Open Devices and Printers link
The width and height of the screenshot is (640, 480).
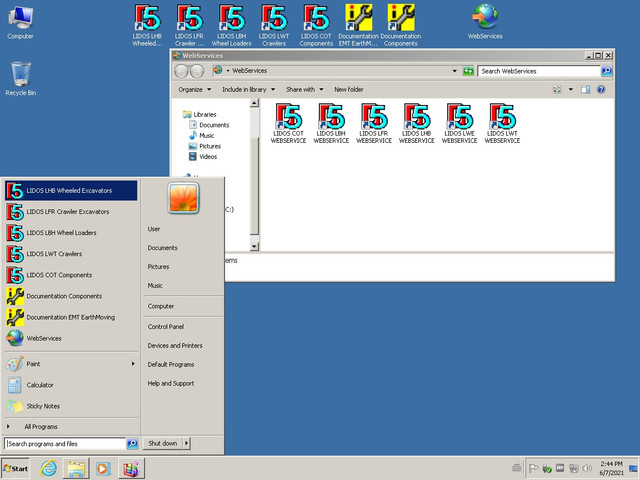click(175, 345)
